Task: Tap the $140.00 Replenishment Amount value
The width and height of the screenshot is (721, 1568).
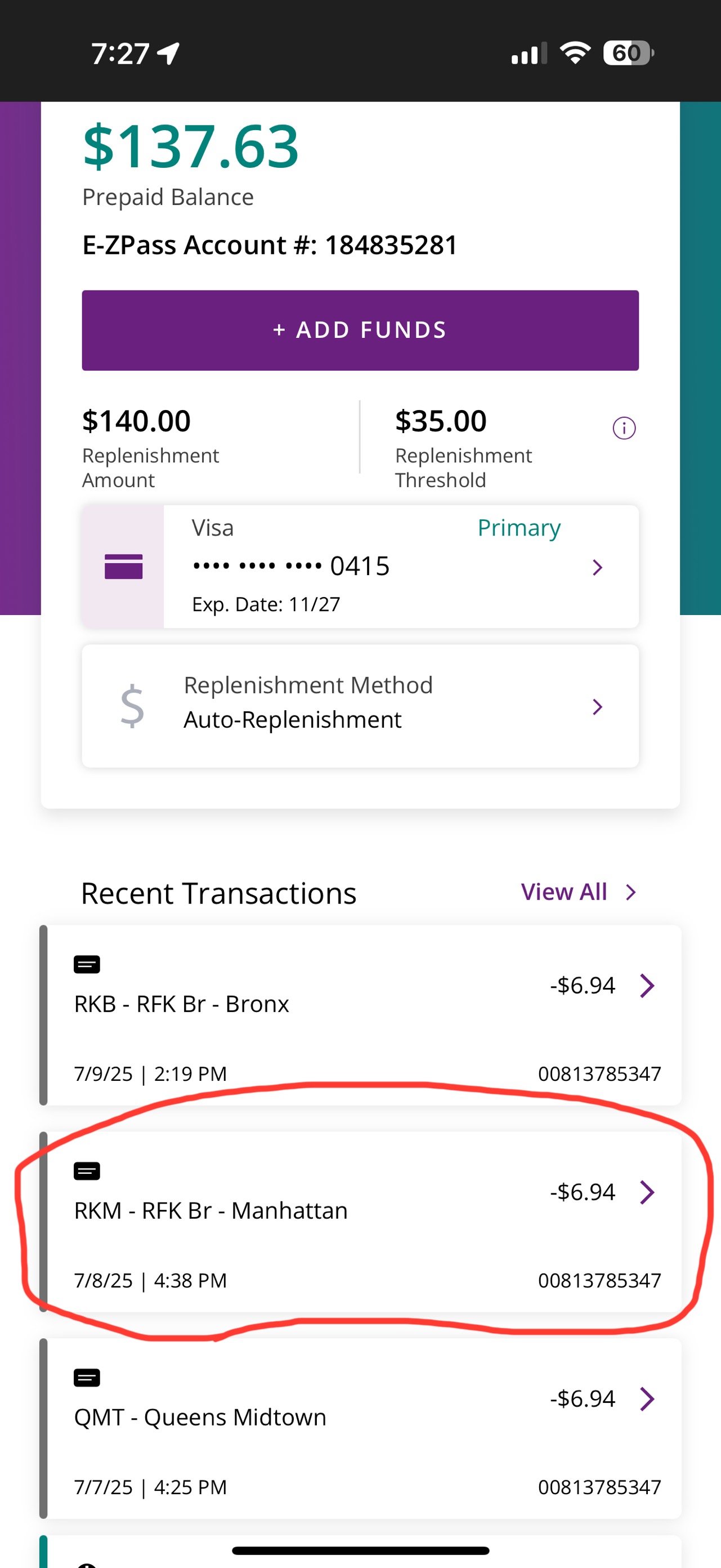Action: point(136,421)
